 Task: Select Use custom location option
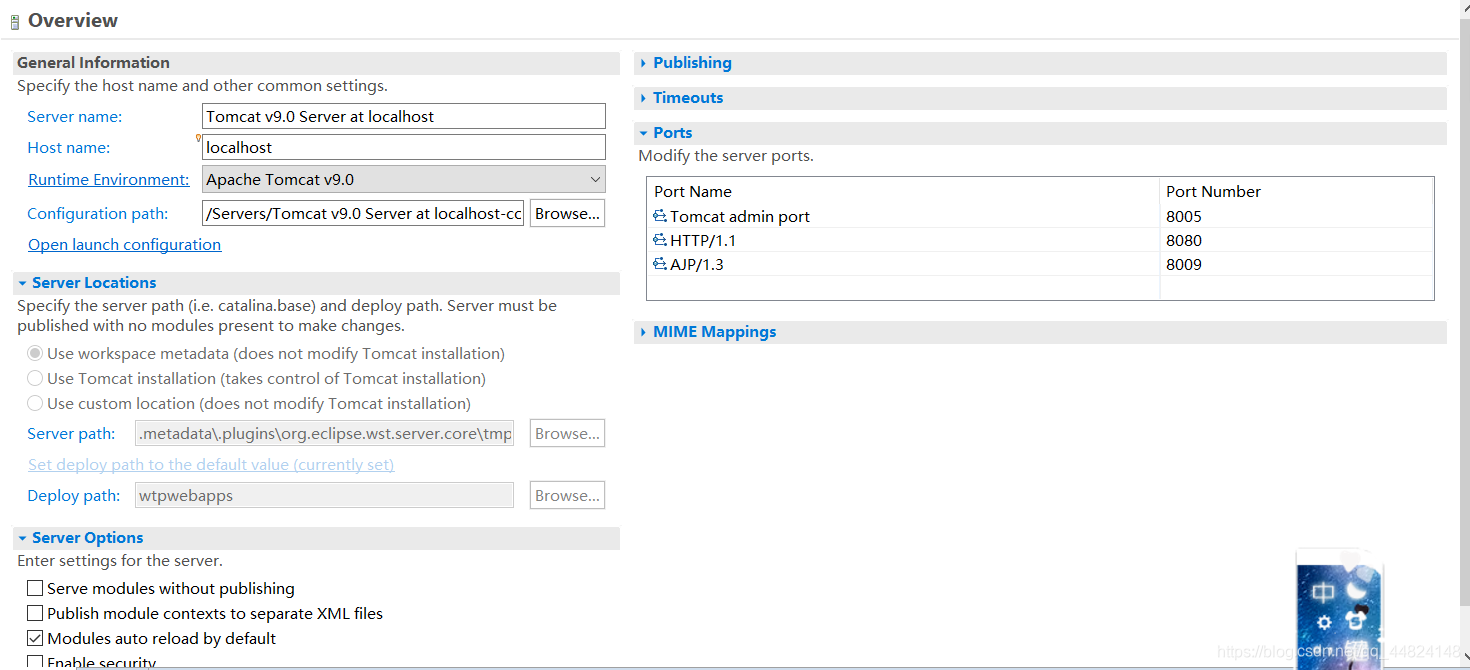35,402
